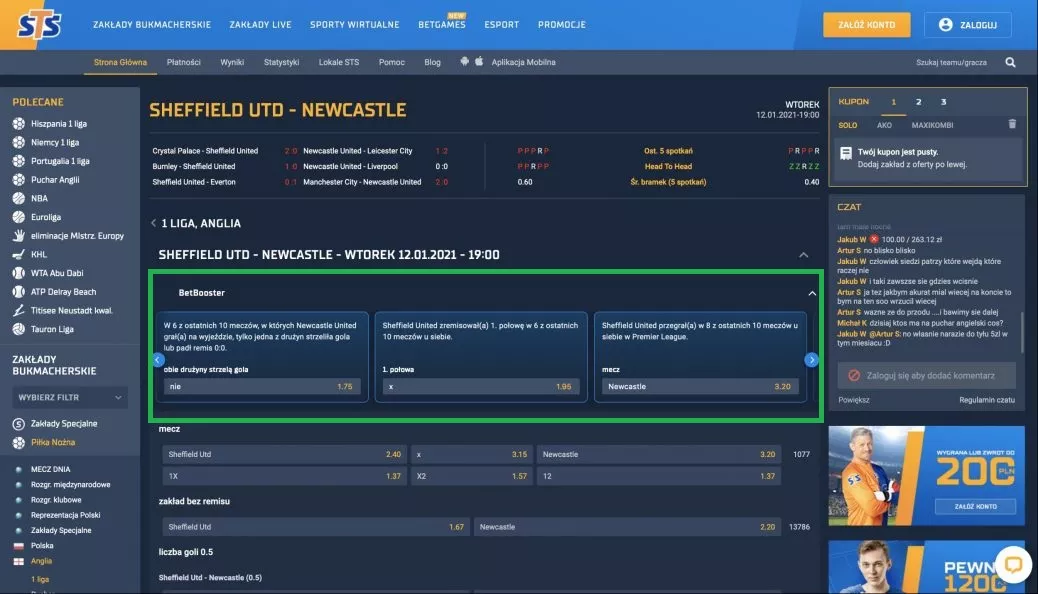
Task: Select the Sheffield Utd 2.40 match odds
Action: [x=284, y=454]
